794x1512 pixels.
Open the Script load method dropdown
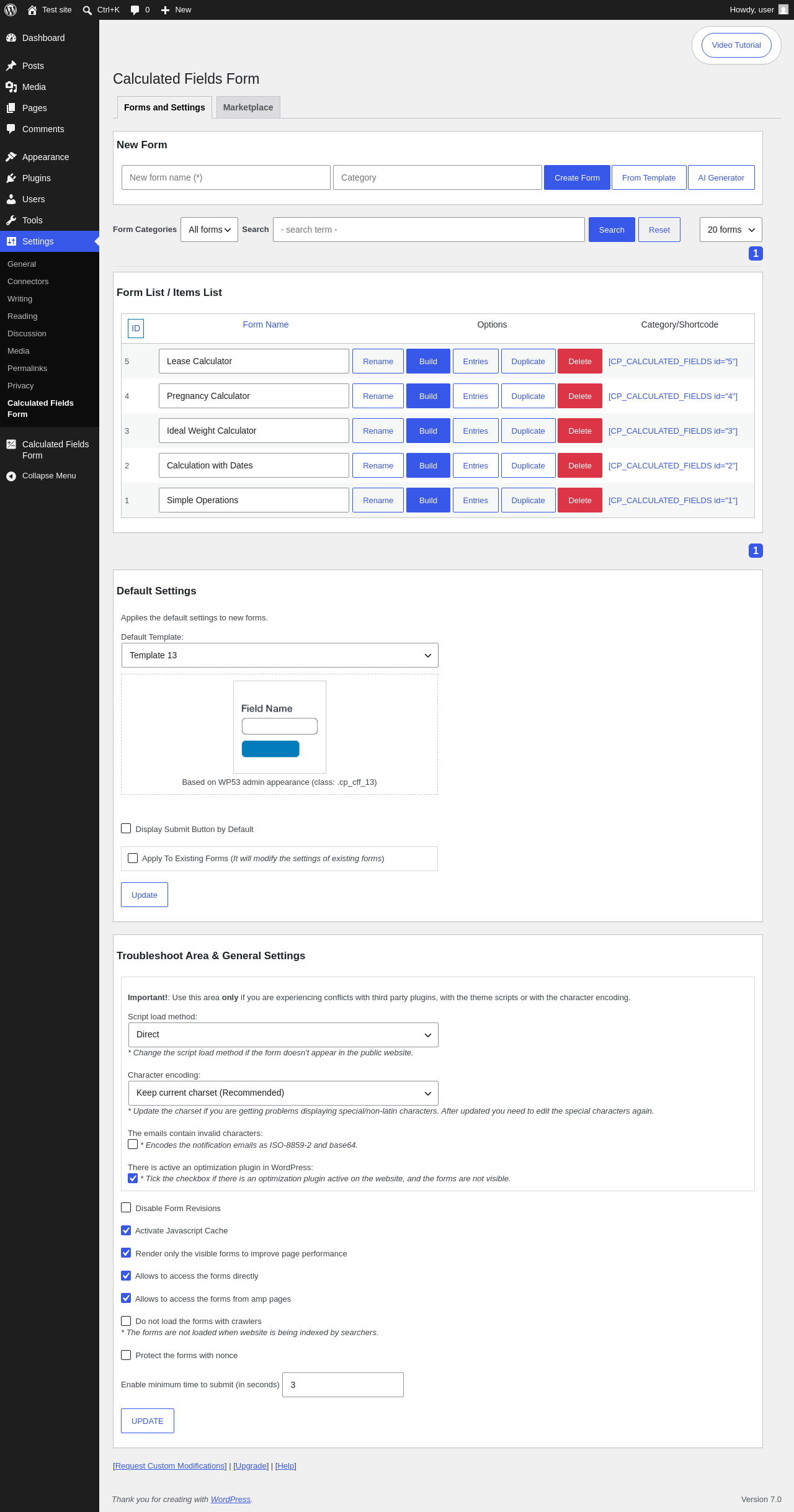[283, 1035]
